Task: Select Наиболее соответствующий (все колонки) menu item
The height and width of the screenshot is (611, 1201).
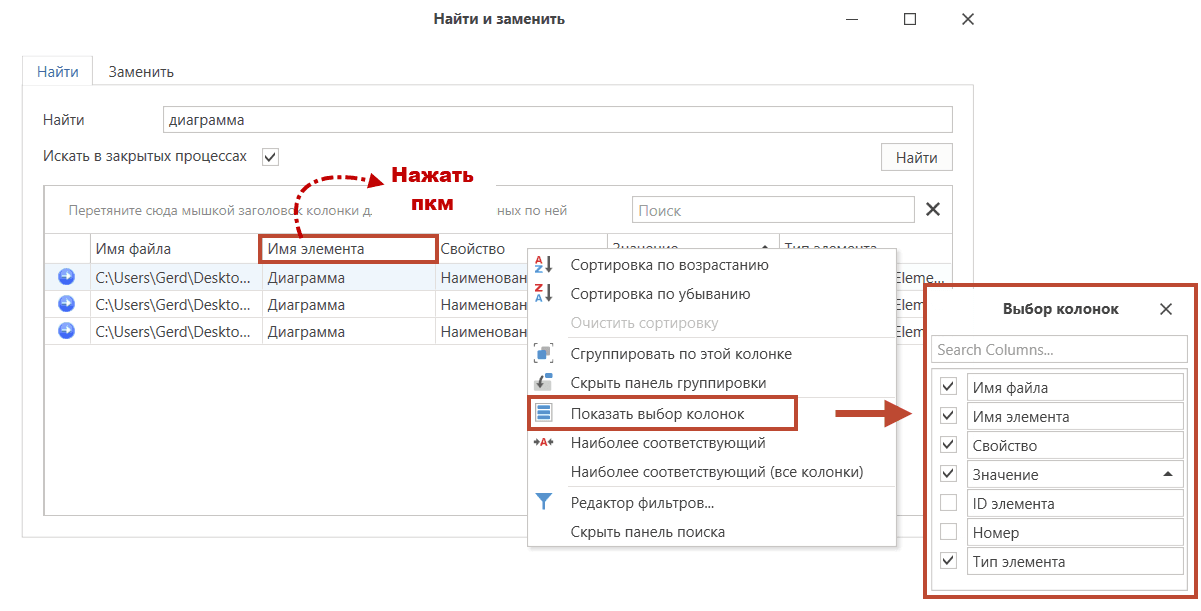Action: coord(716,471)
